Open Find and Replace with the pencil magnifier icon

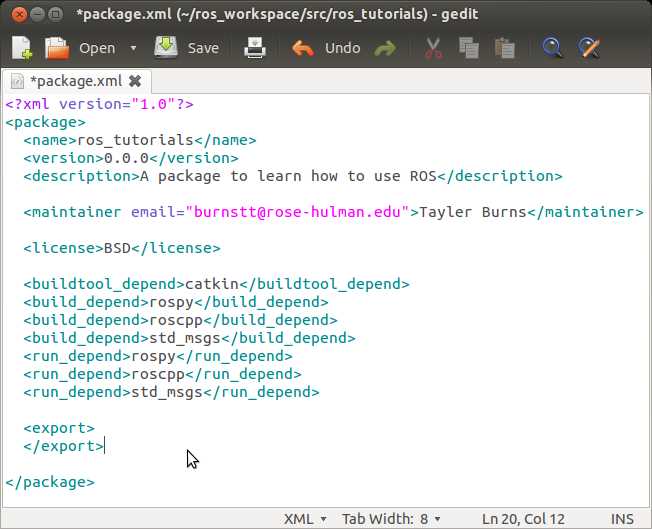point(589,48)
